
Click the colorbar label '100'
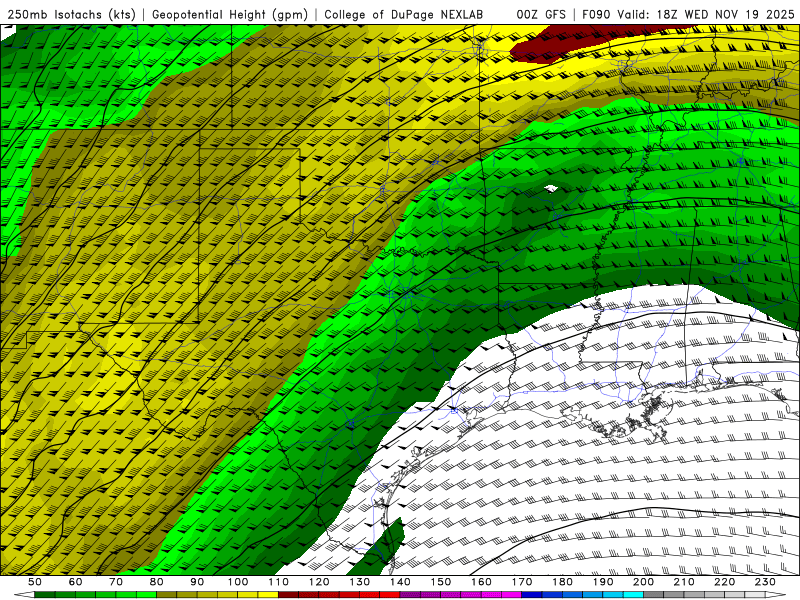point(238,582)
